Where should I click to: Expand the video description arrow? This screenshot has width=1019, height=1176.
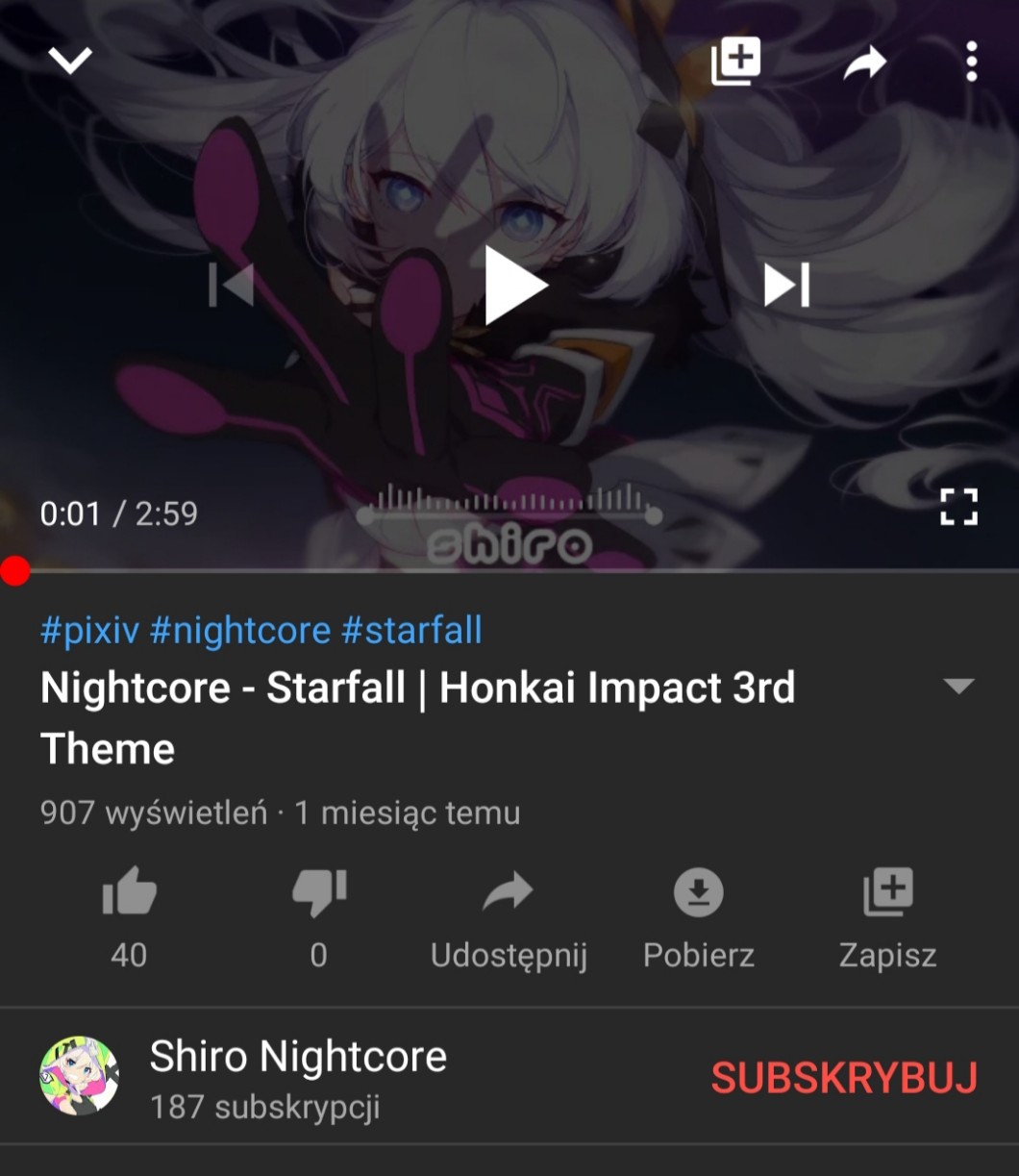click(958, 686)
